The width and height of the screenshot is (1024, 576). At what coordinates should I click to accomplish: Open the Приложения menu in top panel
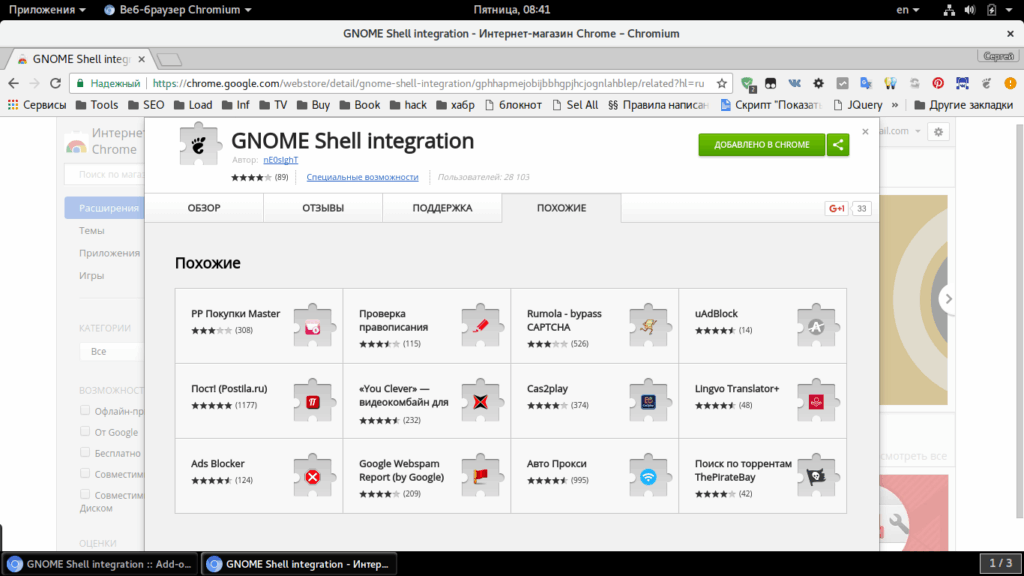pyautogui.click(x=47, y=10)
